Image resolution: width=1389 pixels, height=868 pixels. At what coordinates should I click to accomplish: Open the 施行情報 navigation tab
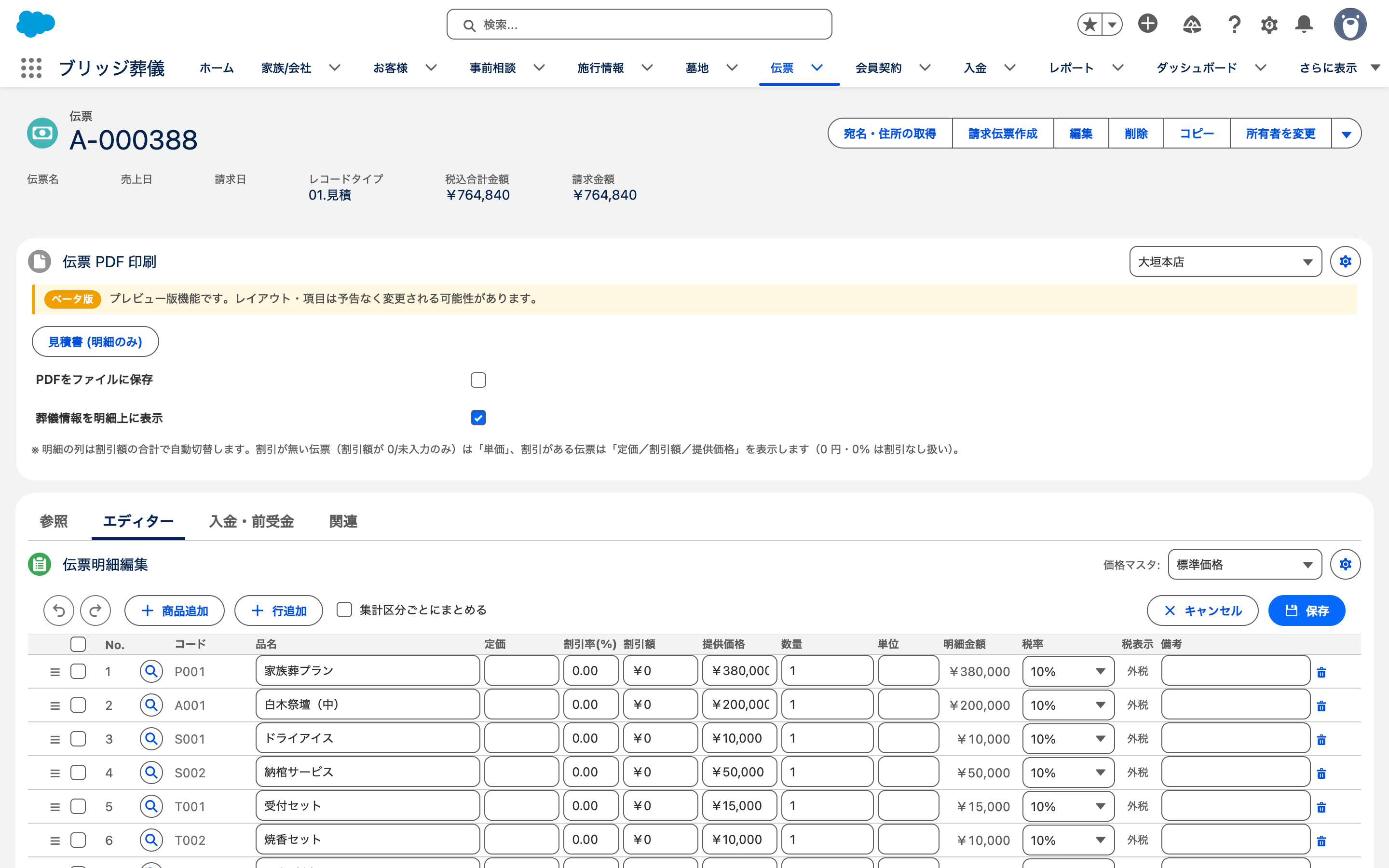point(600,68)
